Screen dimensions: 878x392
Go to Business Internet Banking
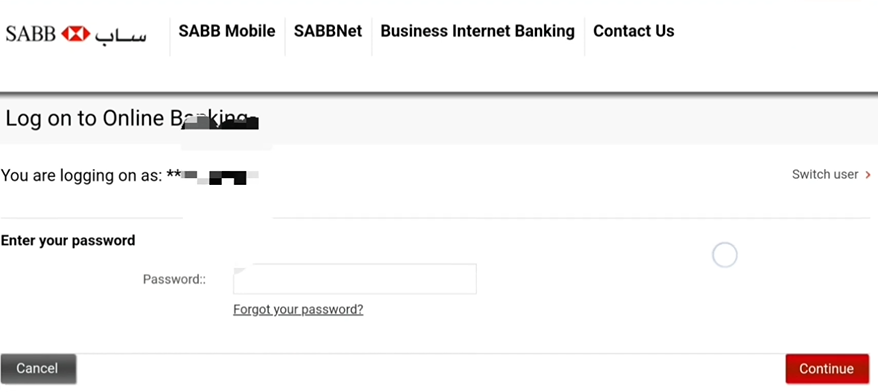(x=478, y=31)
